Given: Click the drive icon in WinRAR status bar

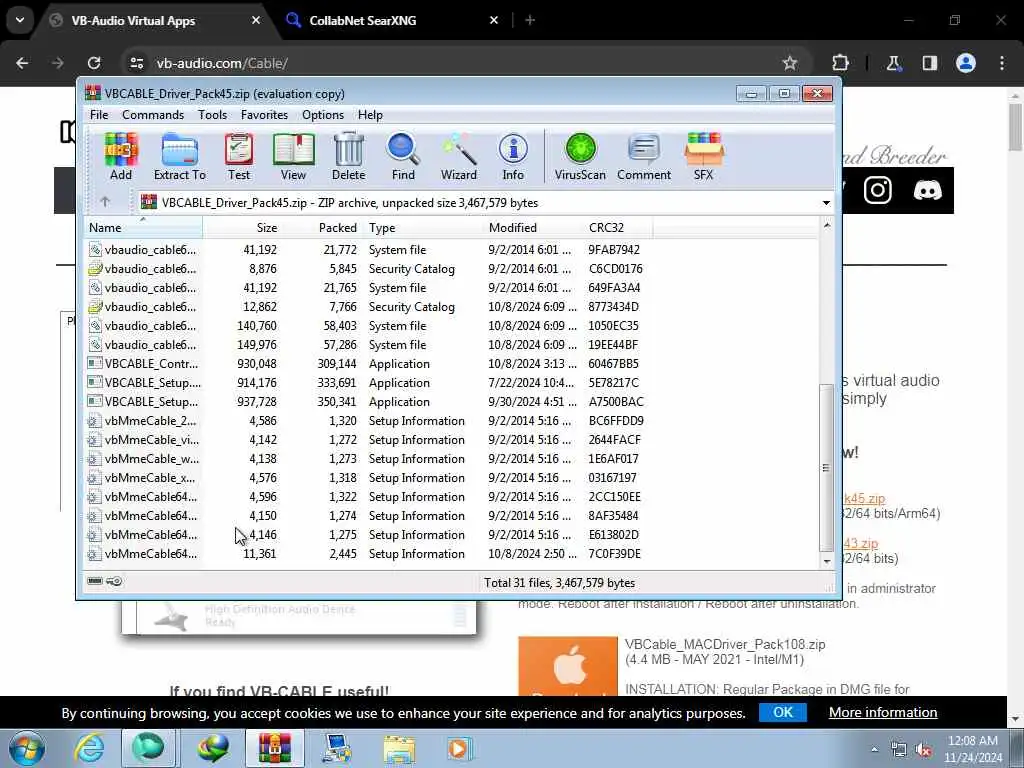Looking at the screenshot, I should [95, 581].
